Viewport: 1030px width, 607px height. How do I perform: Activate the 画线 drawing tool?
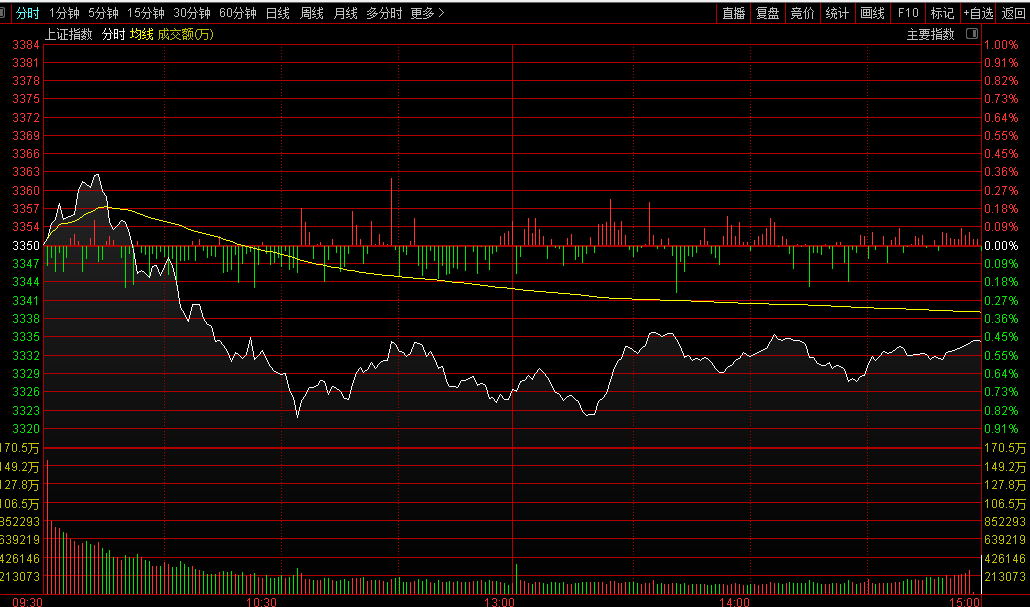(872, 13)
